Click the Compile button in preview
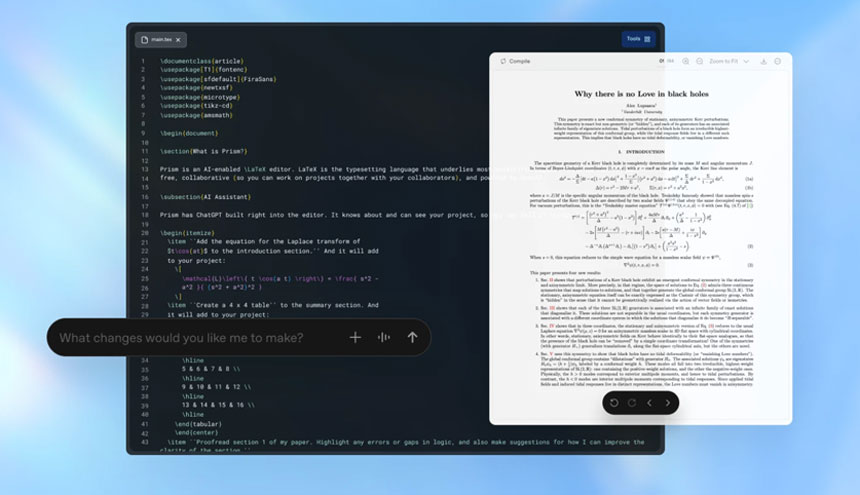The width and height of the screenshot is (860, 495). click(x=516, y=61)
